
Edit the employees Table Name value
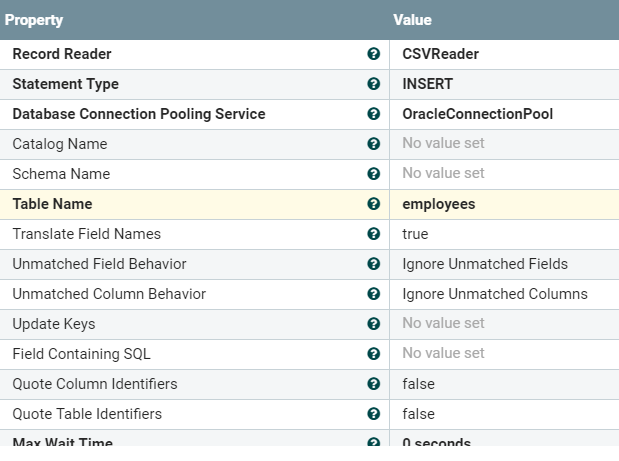click(x=438, y=204)
